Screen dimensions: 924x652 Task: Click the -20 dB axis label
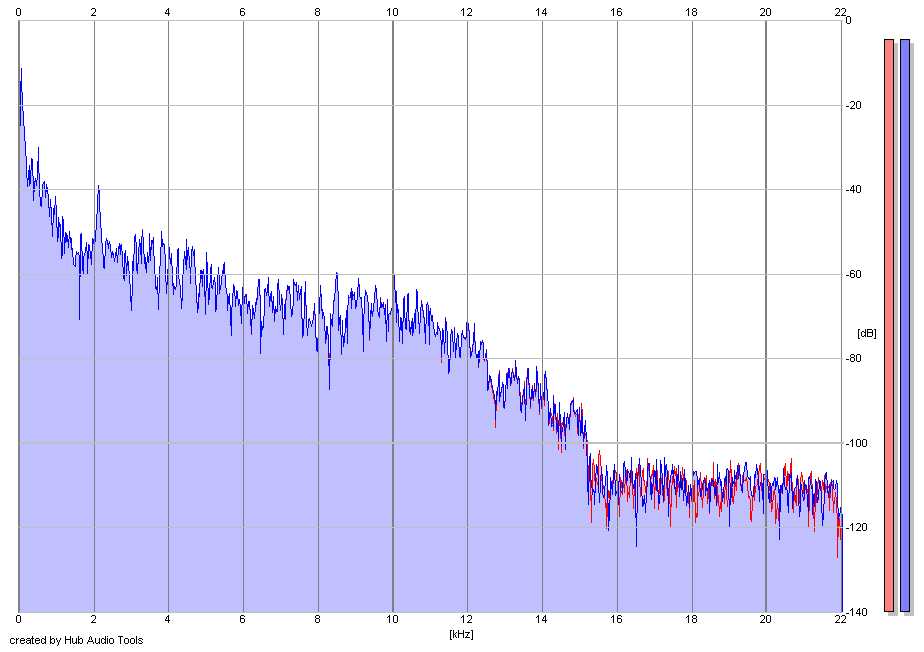coord(853,106)
